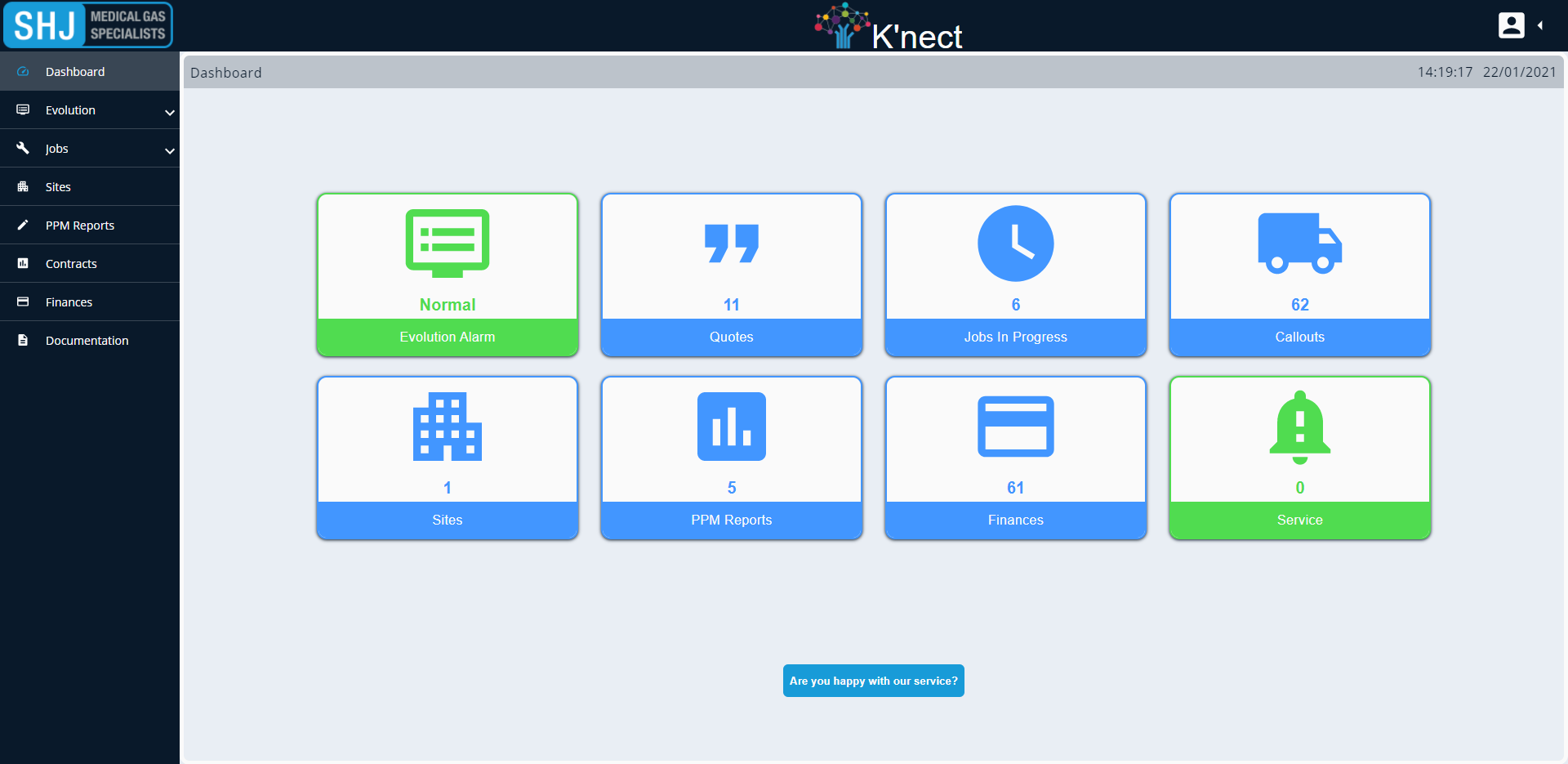Click the Sites tile blue label
This screenshot has width=1568, height=764.
448,520
